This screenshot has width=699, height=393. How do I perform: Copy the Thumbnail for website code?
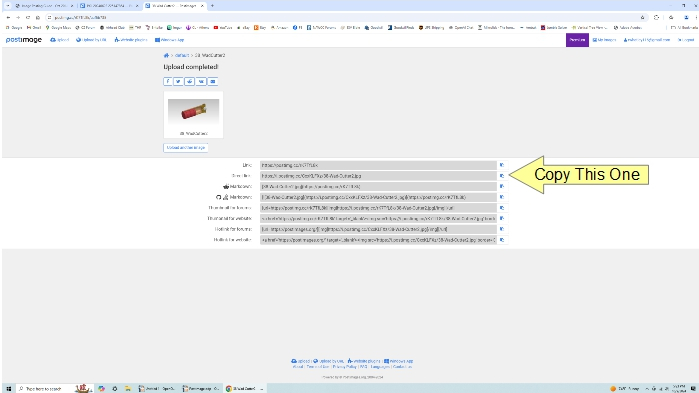point(502,219)
